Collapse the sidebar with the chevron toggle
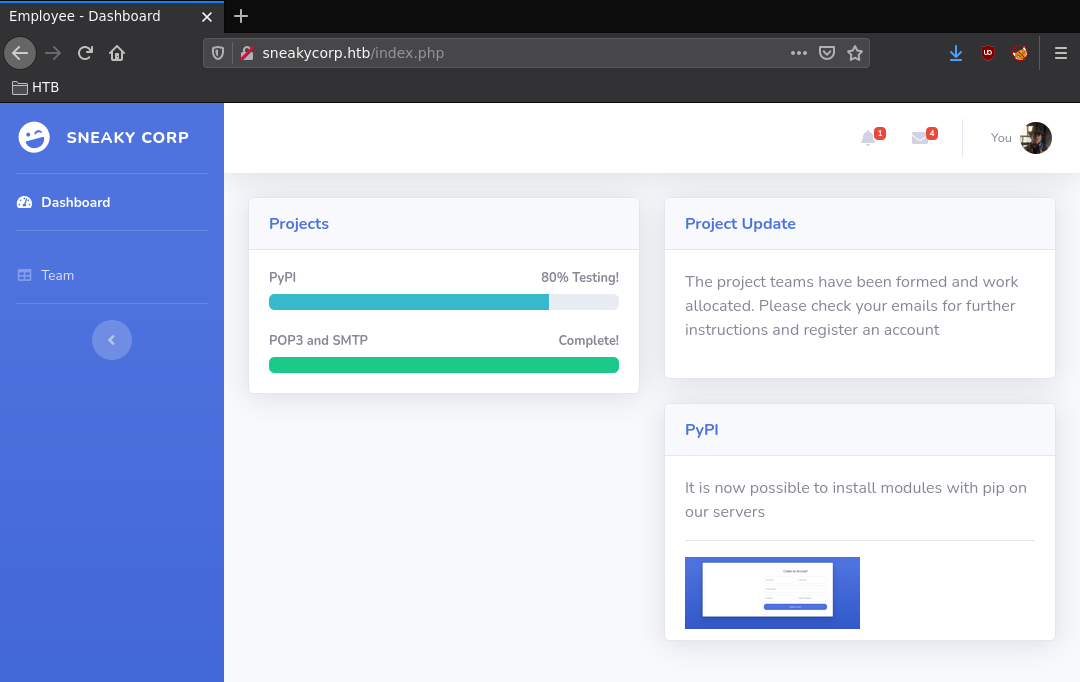1080x682 pixels. (x=112, y=340)
